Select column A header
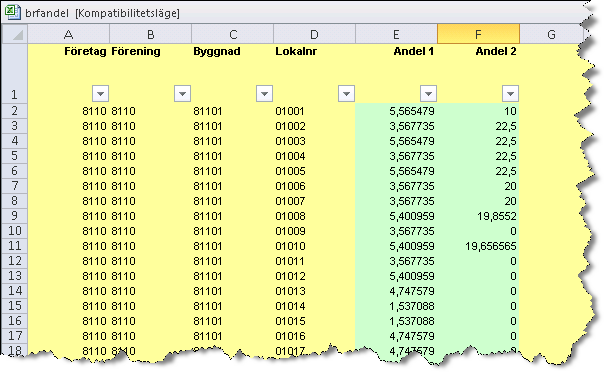The width and height of the screenshot is (604, 372). 69,34
